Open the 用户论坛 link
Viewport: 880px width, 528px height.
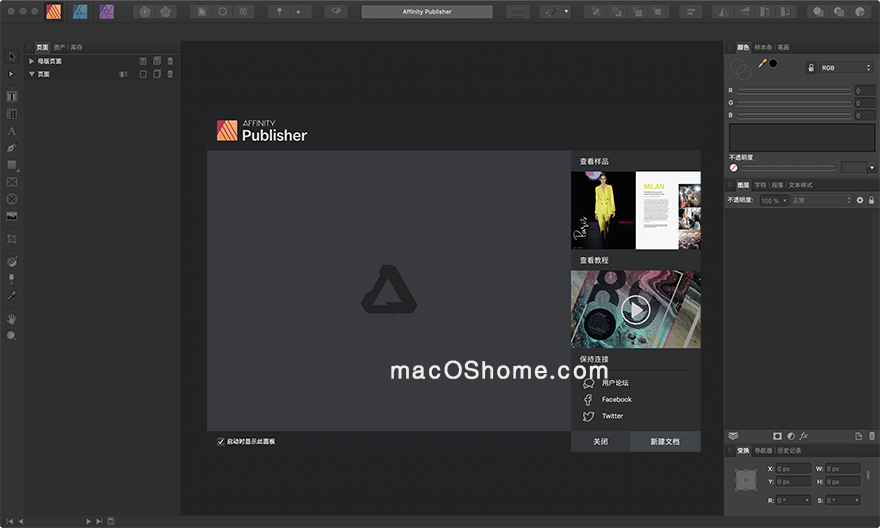pos(615,383)
